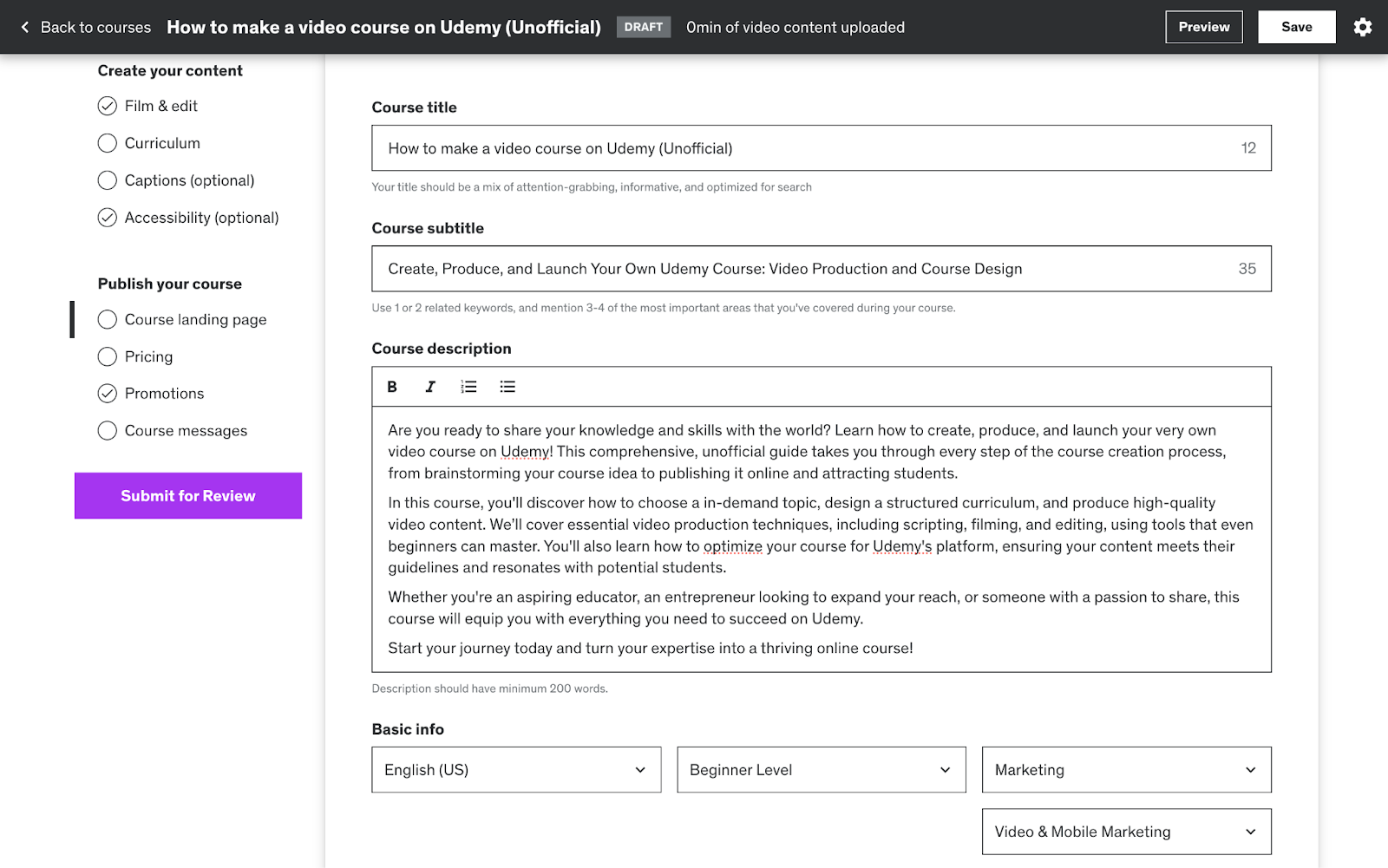Viewport: 1388px width, 868px height.
Task: Click the Film & edit completion checkmark
Action: click(107, 106)
